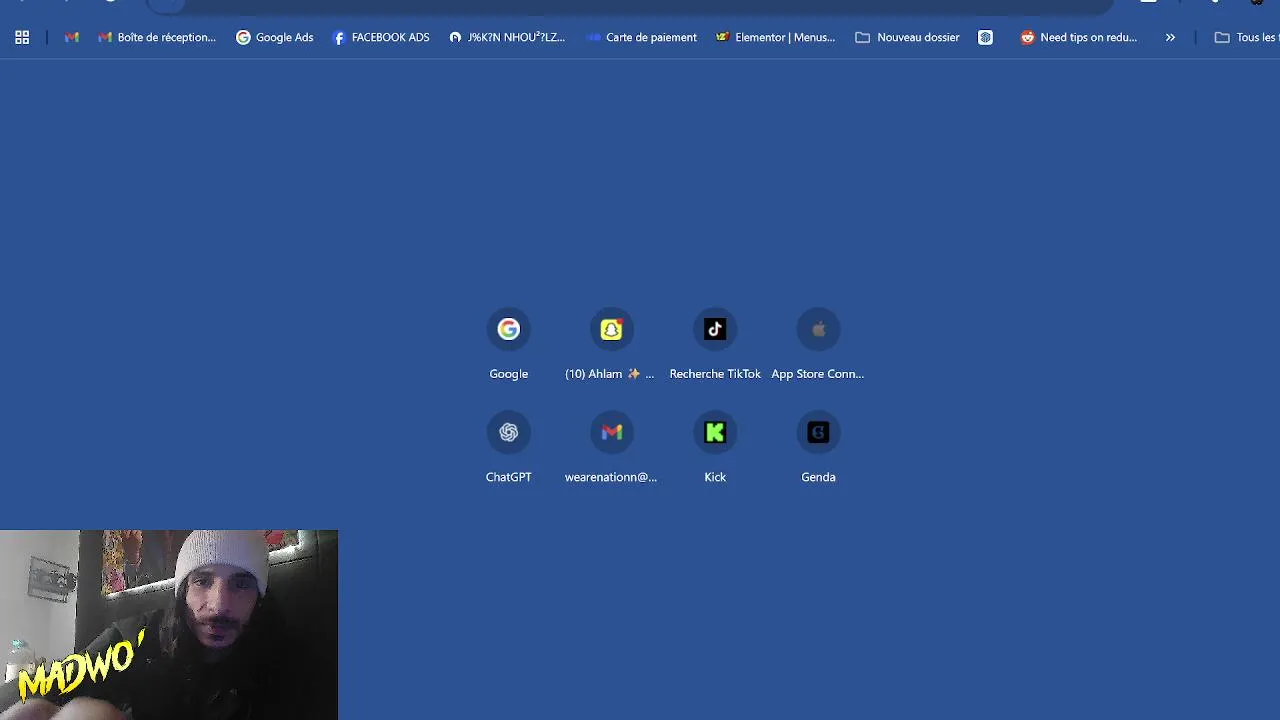The height and width of the screenshot is (720, 1280).
Task: Open the Genda shortcut tile
Action: coord(818,448)
